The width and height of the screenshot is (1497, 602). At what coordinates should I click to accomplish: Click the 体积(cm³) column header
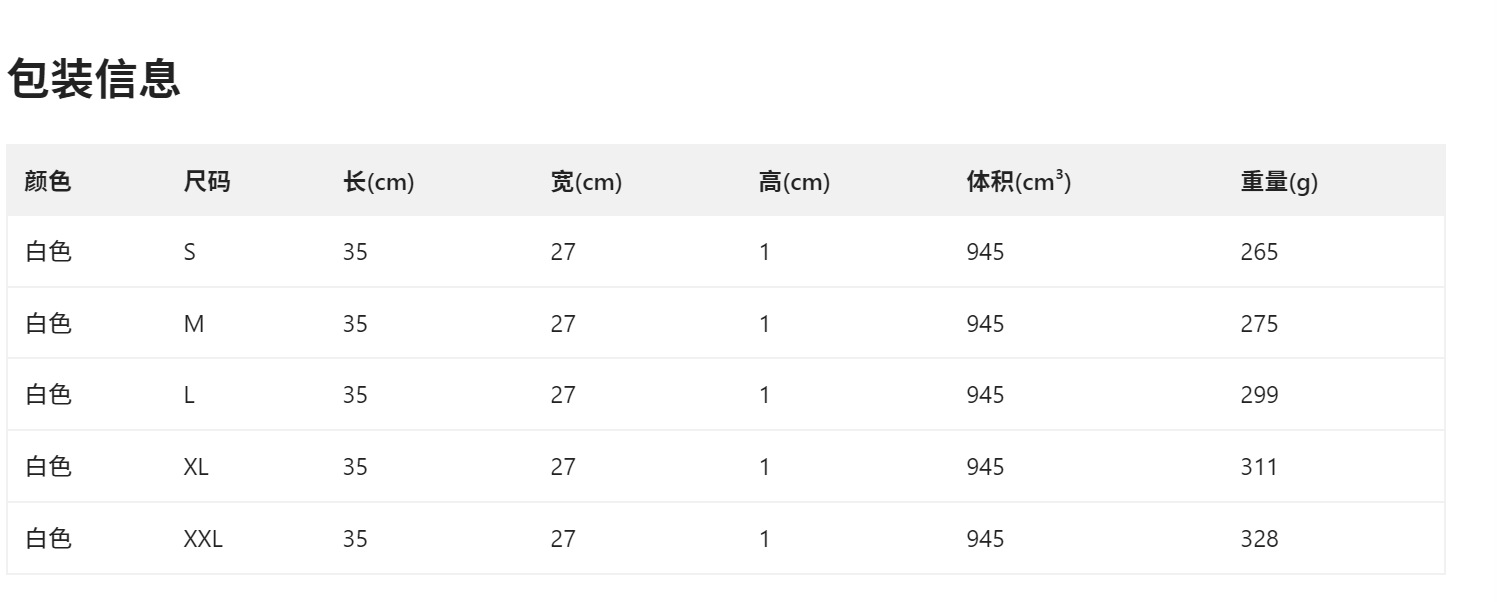pyautogui.click(x=1018, y=182)
